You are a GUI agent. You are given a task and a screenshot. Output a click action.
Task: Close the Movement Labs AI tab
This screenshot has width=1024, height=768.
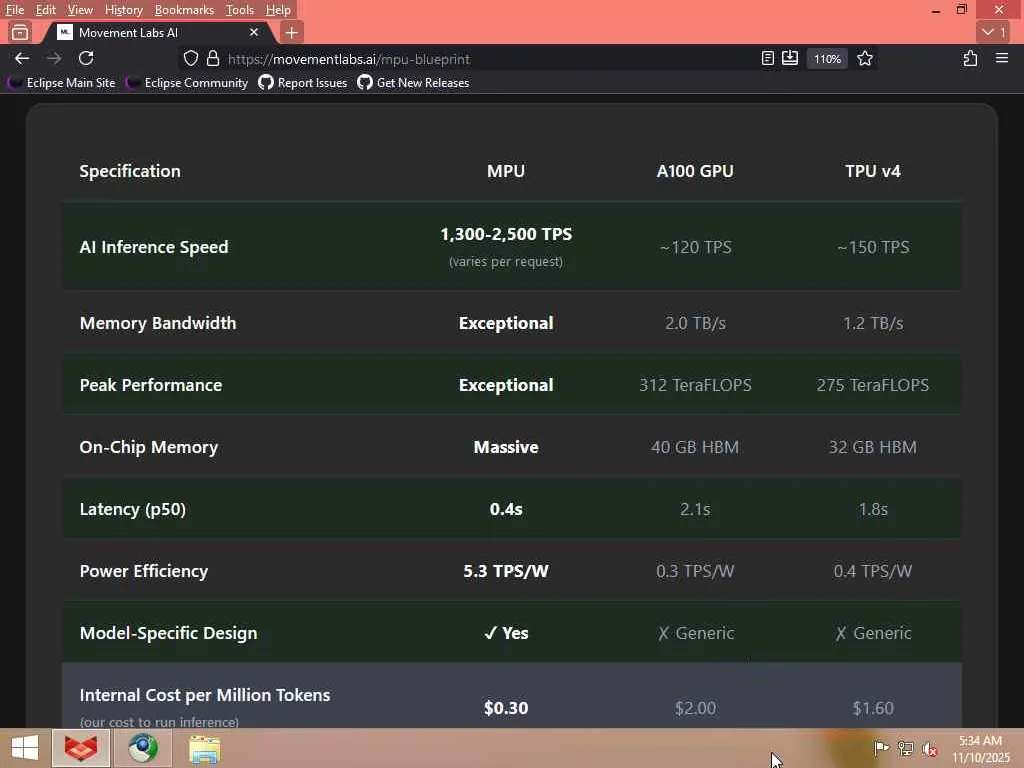pyautogui.click(x=253, y=32)
